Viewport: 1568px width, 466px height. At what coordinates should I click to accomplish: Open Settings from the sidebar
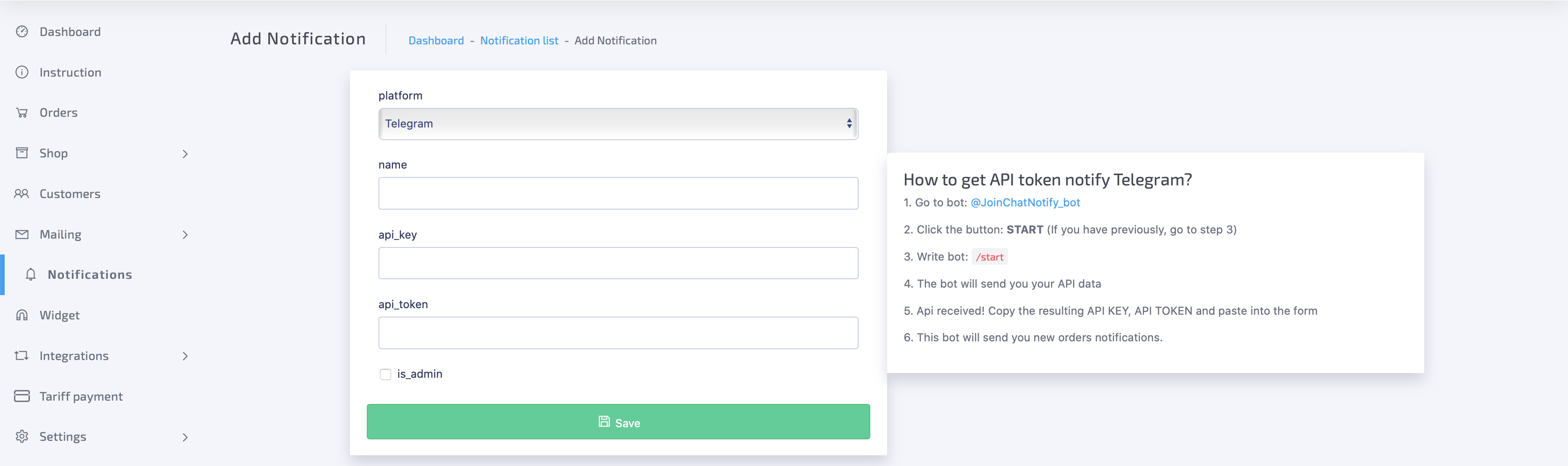pos(63,436)
